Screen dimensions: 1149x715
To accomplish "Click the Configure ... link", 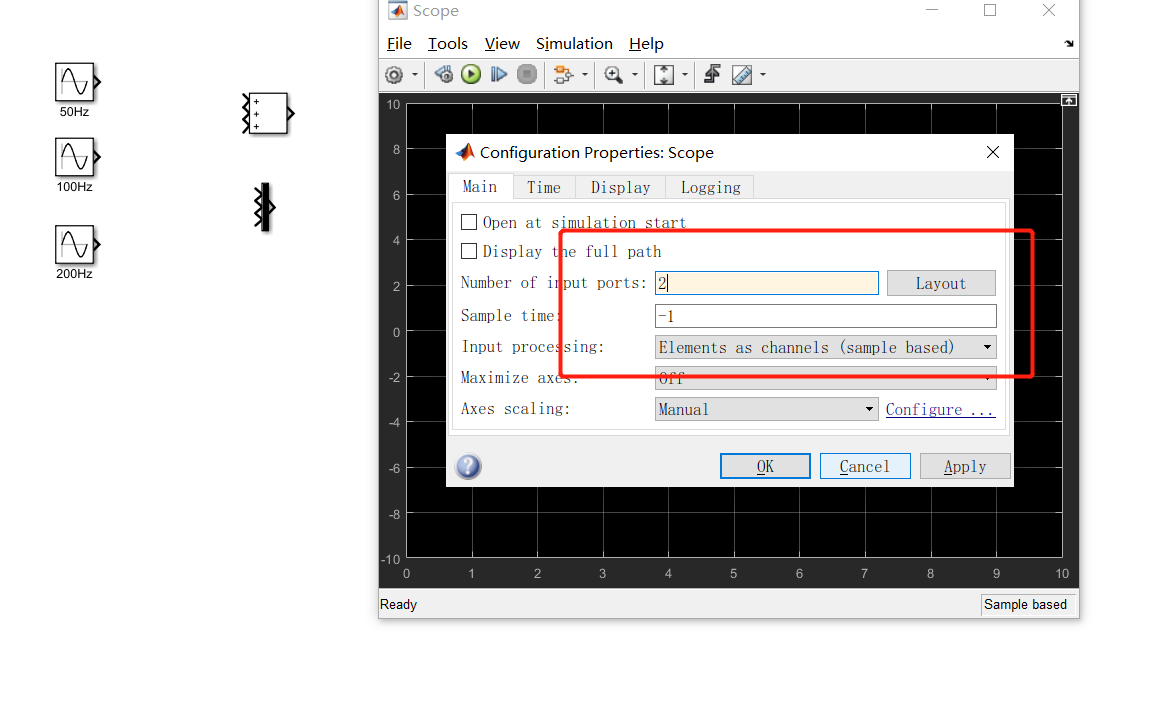I will [940, 410].
